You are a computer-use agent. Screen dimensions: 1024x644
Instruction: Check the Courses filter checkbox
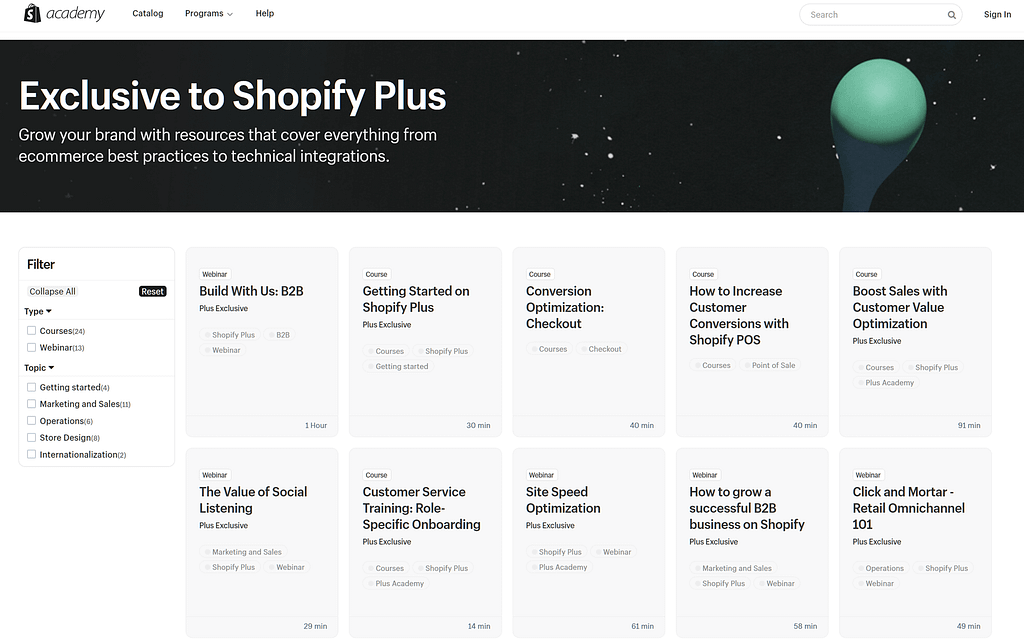[x=29, y=330]
